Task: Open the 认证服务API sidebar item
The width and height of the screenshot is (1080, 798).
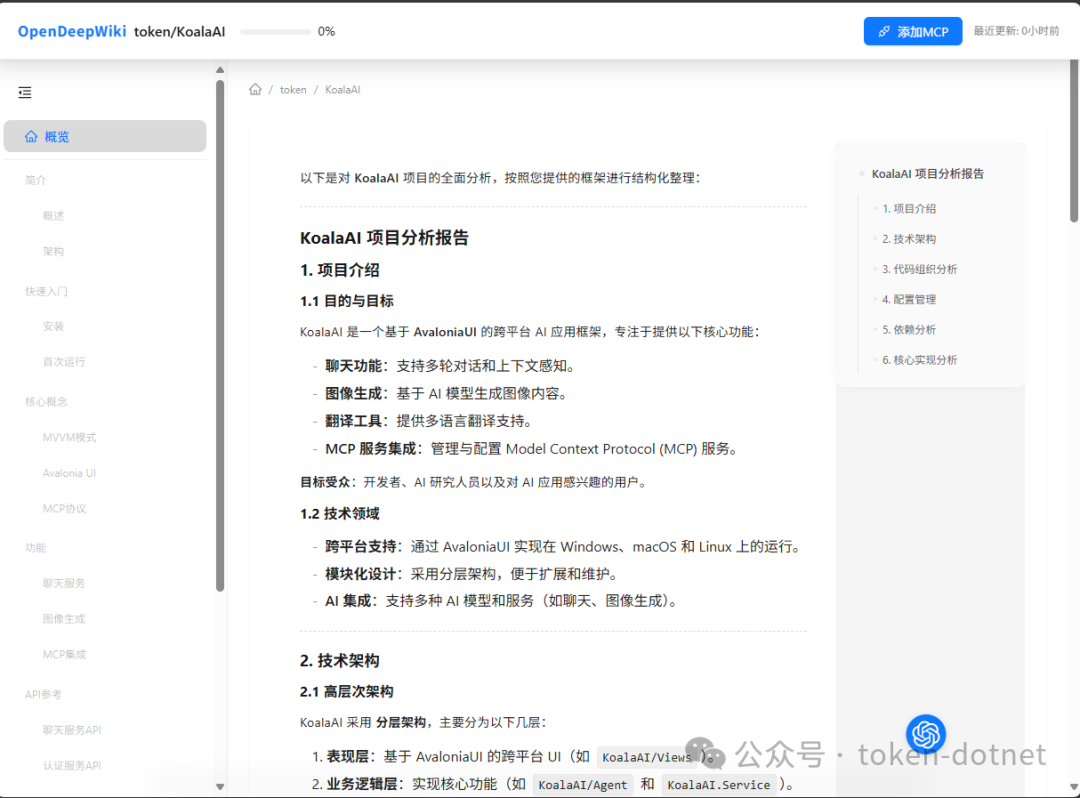Action: click(x=72, y=765)
